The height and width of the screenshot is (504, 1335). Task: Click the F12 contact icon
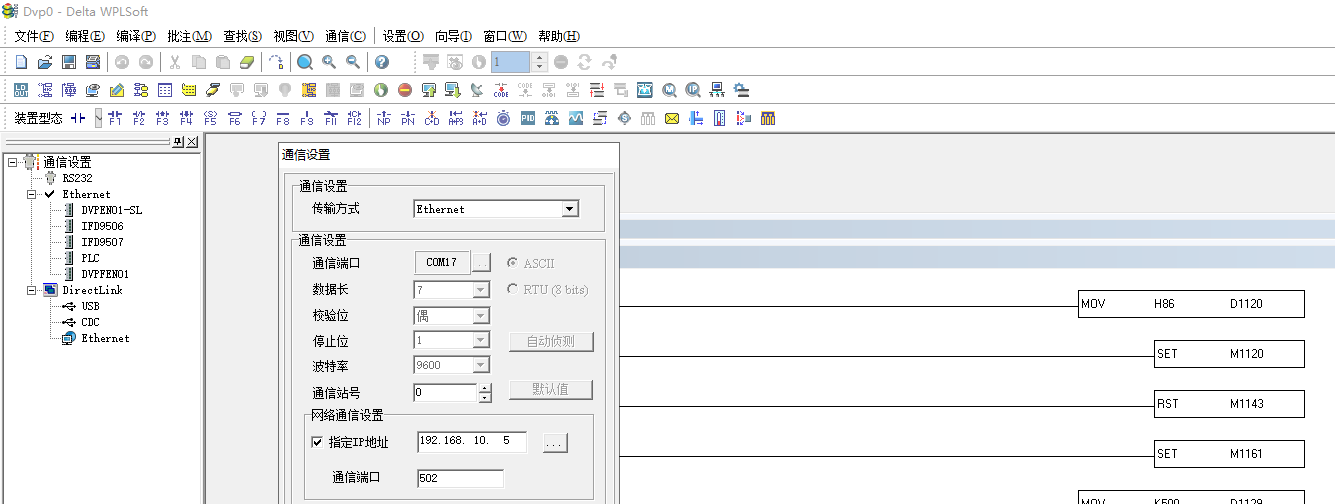click(x=354, y=118)
